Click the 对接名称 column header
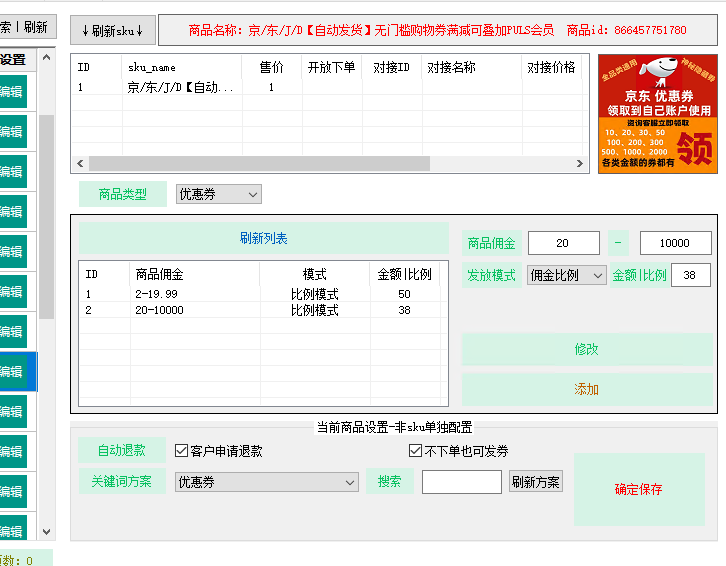Viewport: 726px width, 566px height. [x=472, y=68]
